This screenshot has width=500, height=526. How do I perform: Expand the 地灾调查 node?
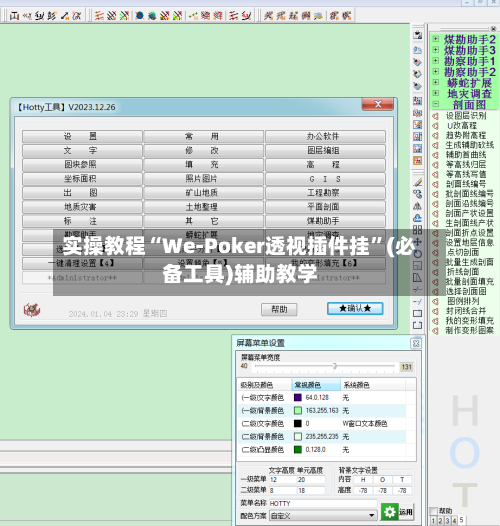point(436,93)
